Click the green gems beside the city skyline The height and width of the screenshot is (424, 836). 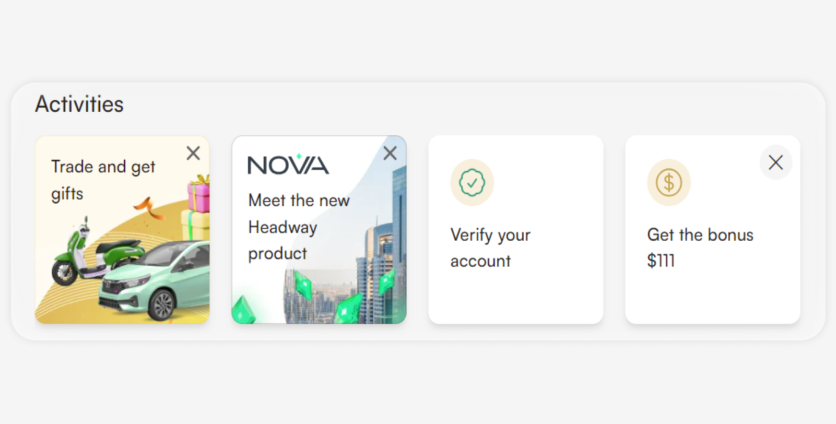point(352,306)
